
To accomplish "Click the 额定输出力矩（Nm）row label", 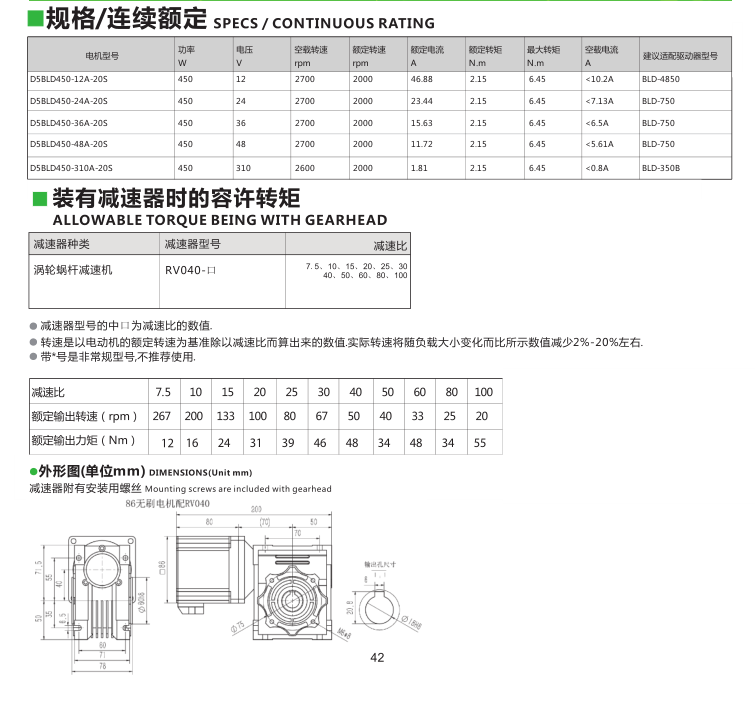I will (x=83, y=440).
